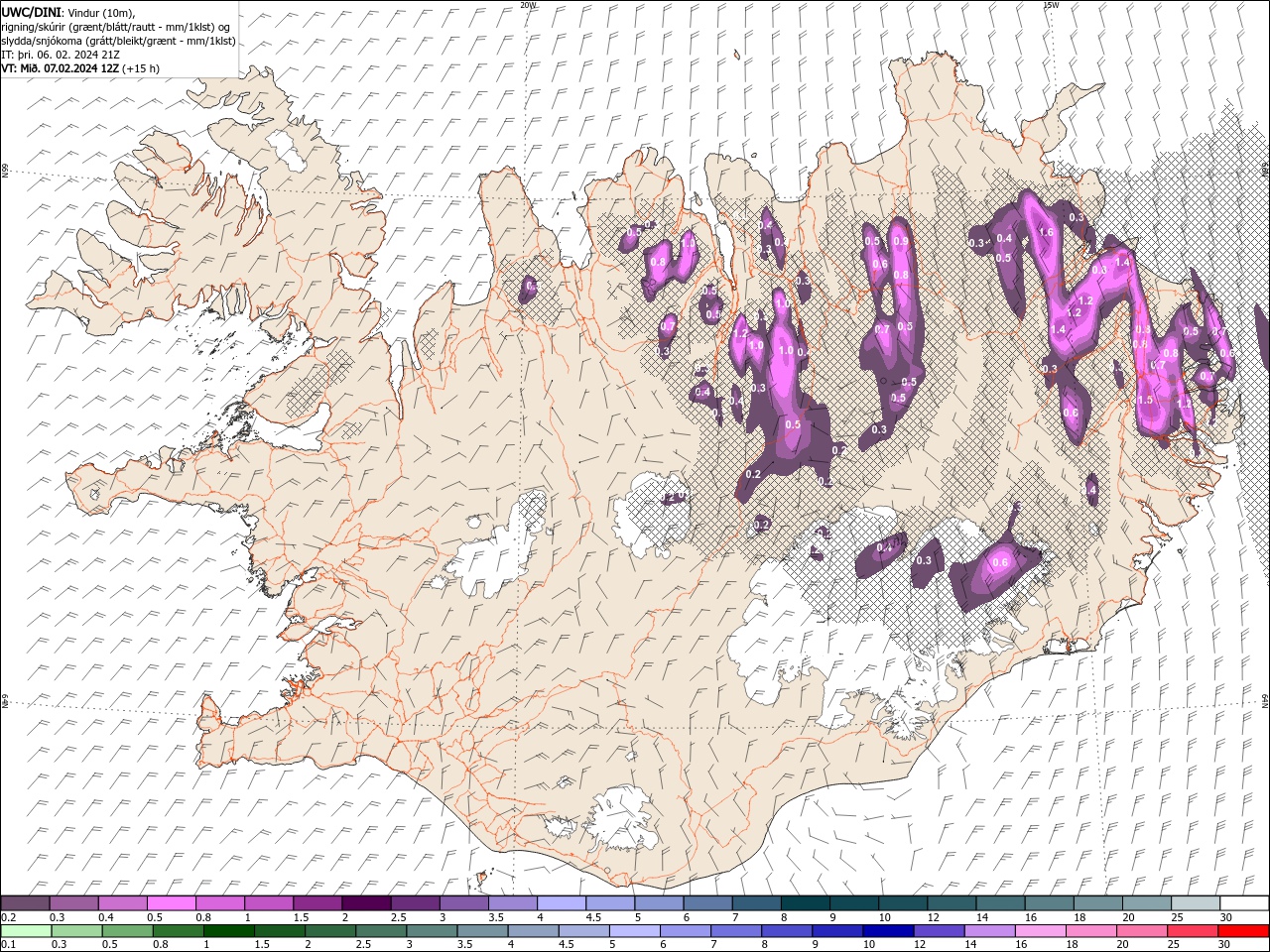
Task: Pick the lower legend swatch between 0.8 and 1
Action: coord(179,931)
